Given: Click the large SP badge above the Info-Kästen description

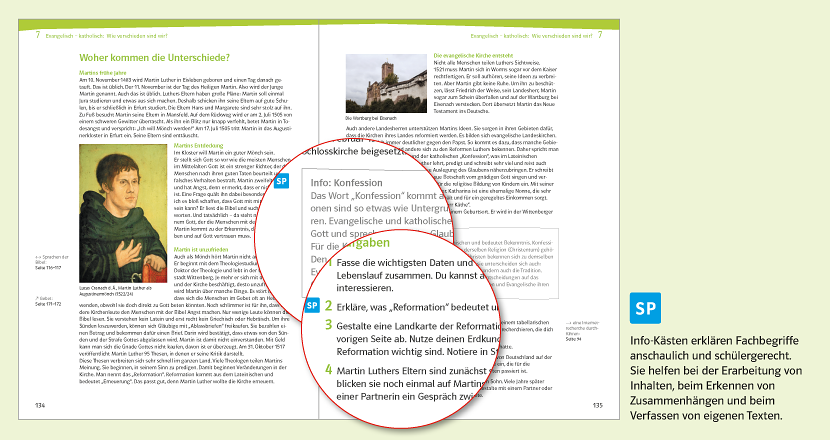Looking at the screenshot, I should (645, 308).
